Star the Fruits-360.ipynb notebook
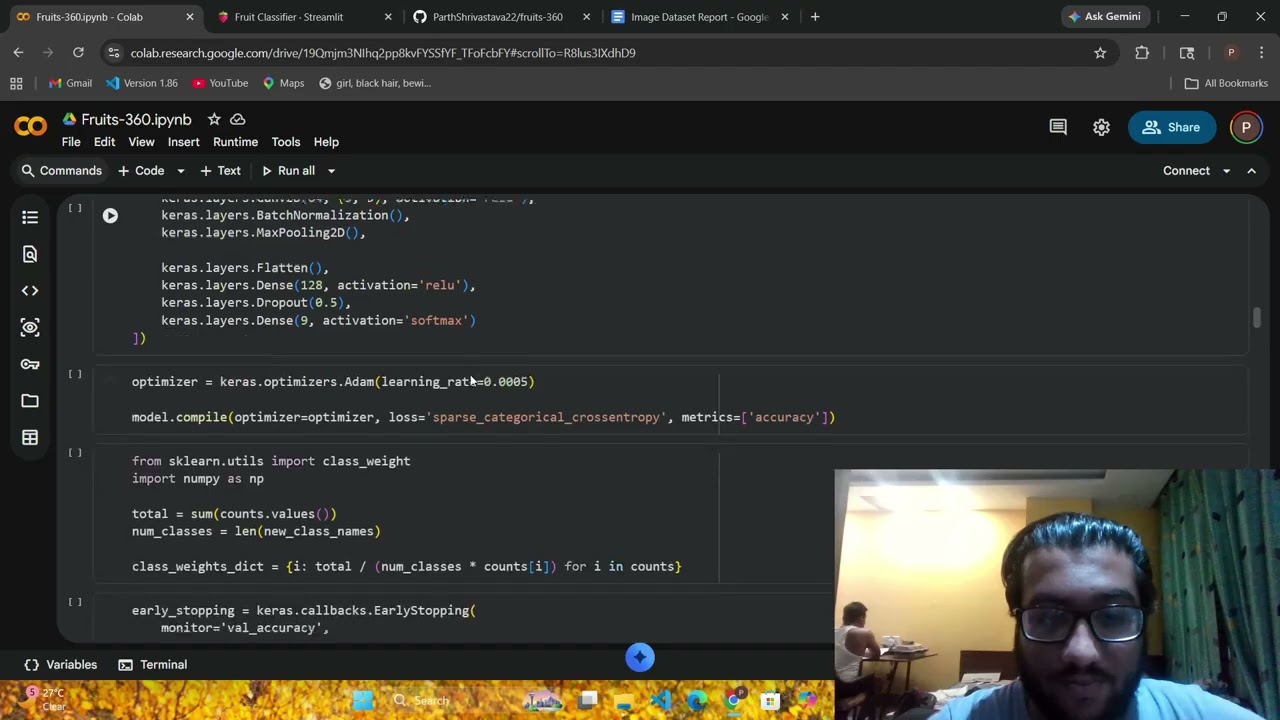 click(214, 119)
